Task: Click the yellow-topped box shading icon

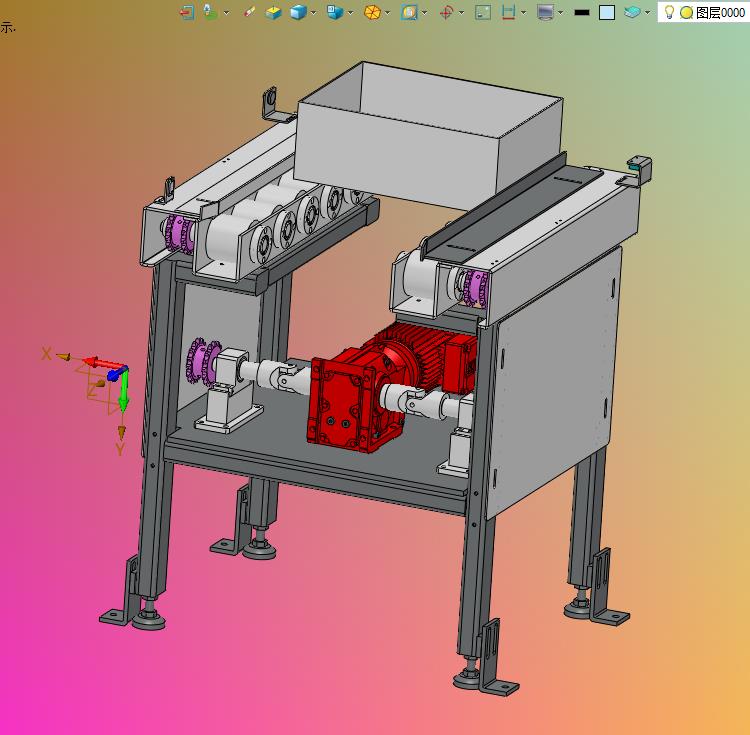Action: pyautogui.click(x=274, y=12)
